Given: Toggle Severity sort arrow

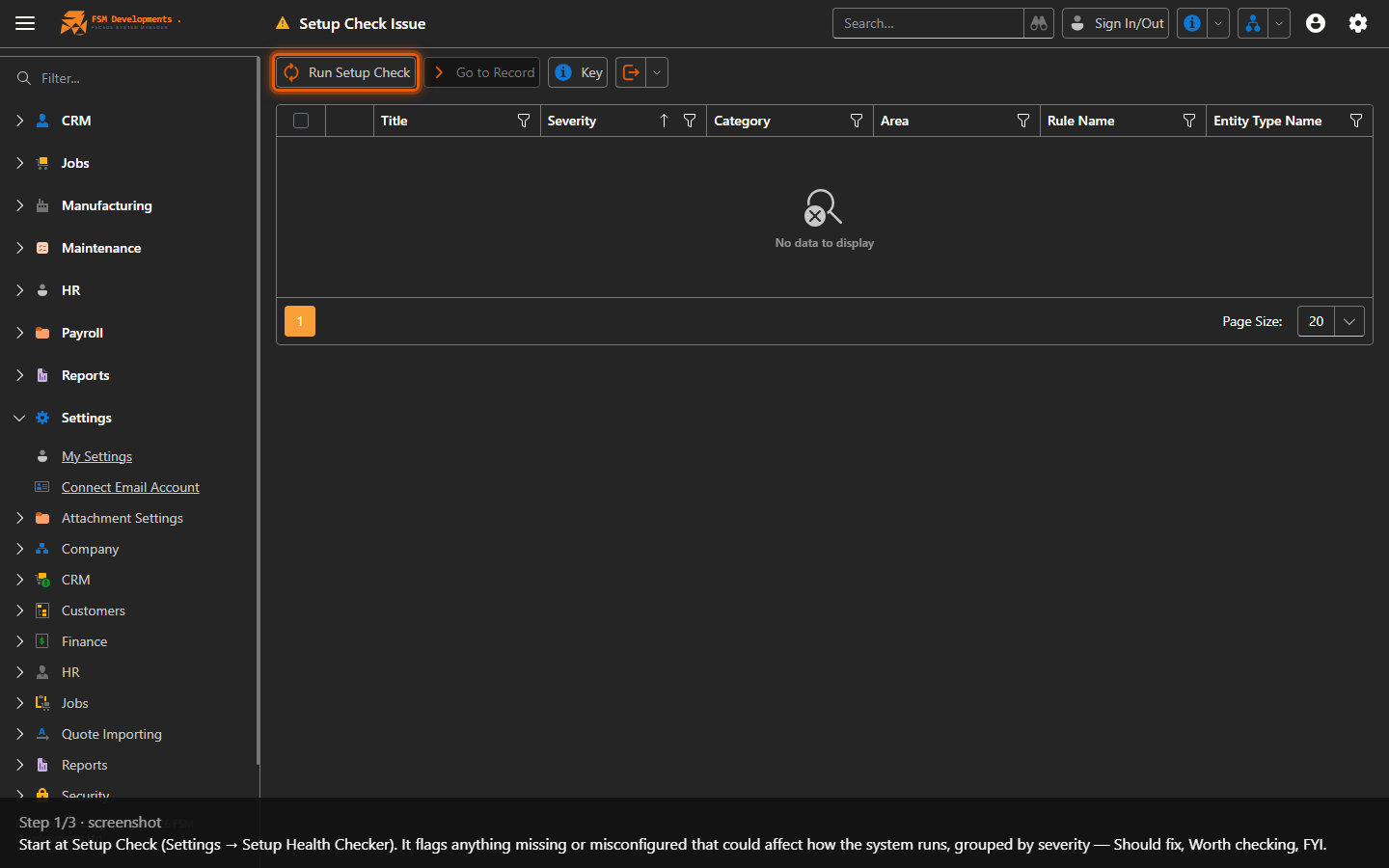Looking at the screenshot, I should tap(664, 121).
